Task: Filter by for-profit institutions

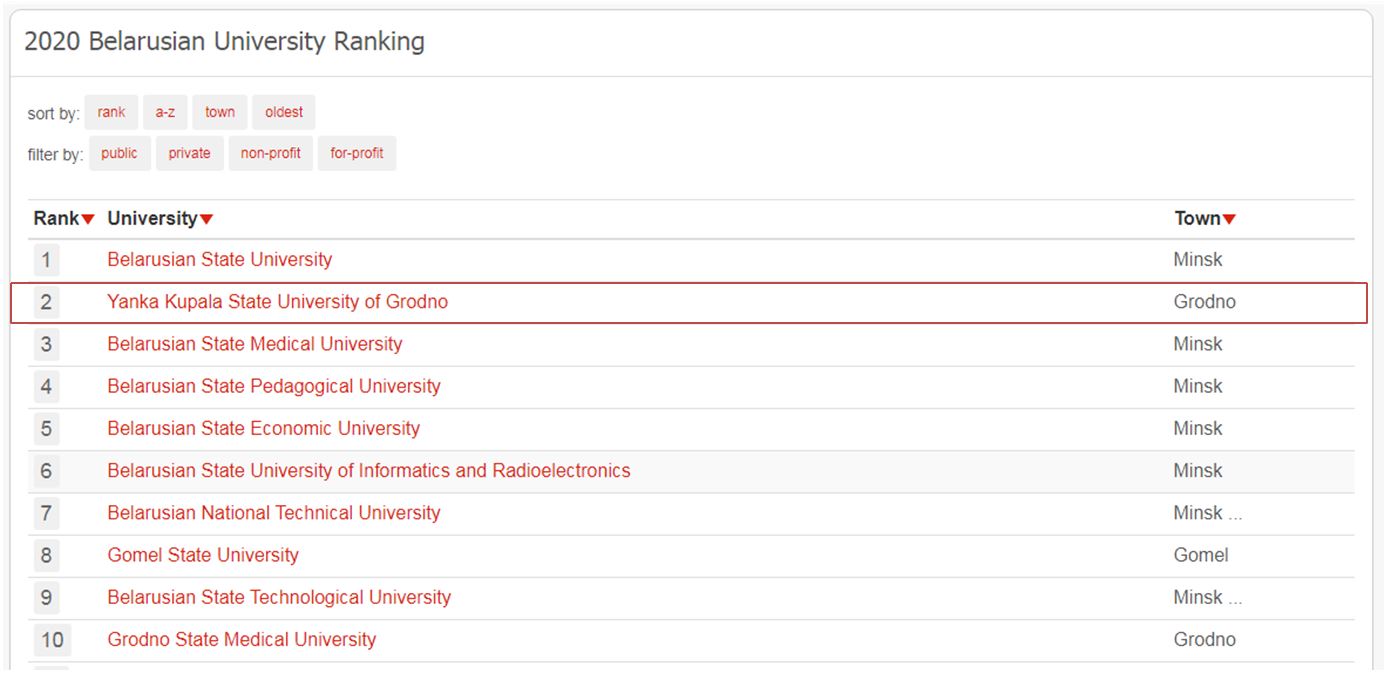Action: [x=357, y=153]
